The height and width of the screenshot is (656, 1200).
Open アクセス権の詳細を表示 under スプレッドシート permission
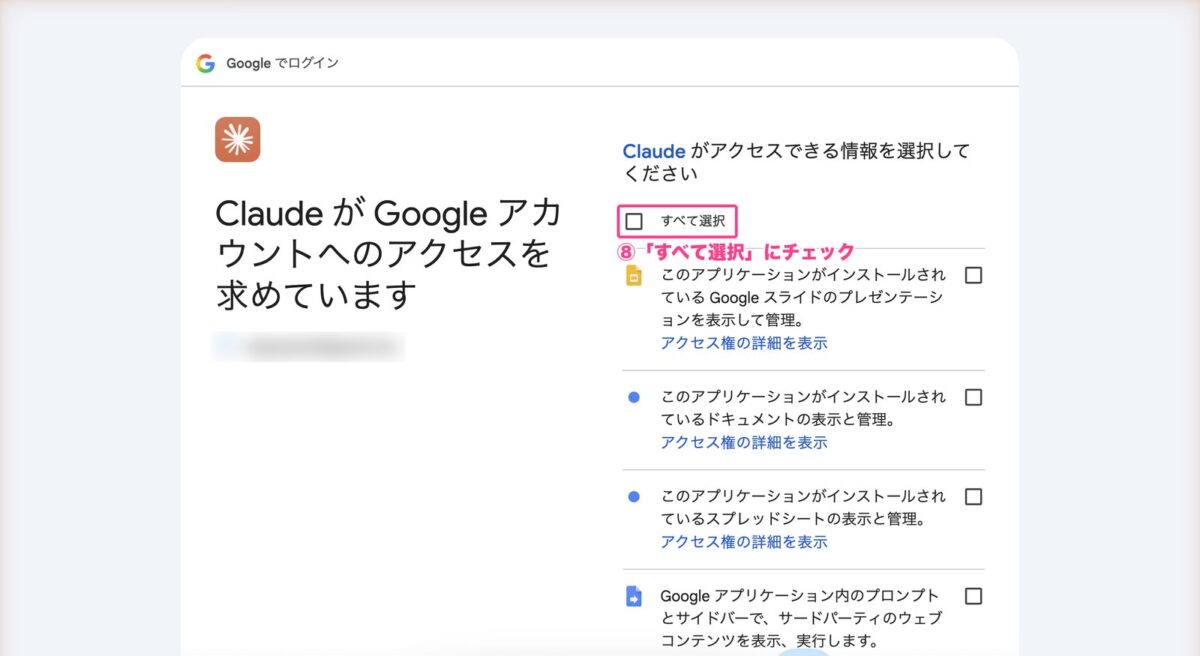(744, 542)
